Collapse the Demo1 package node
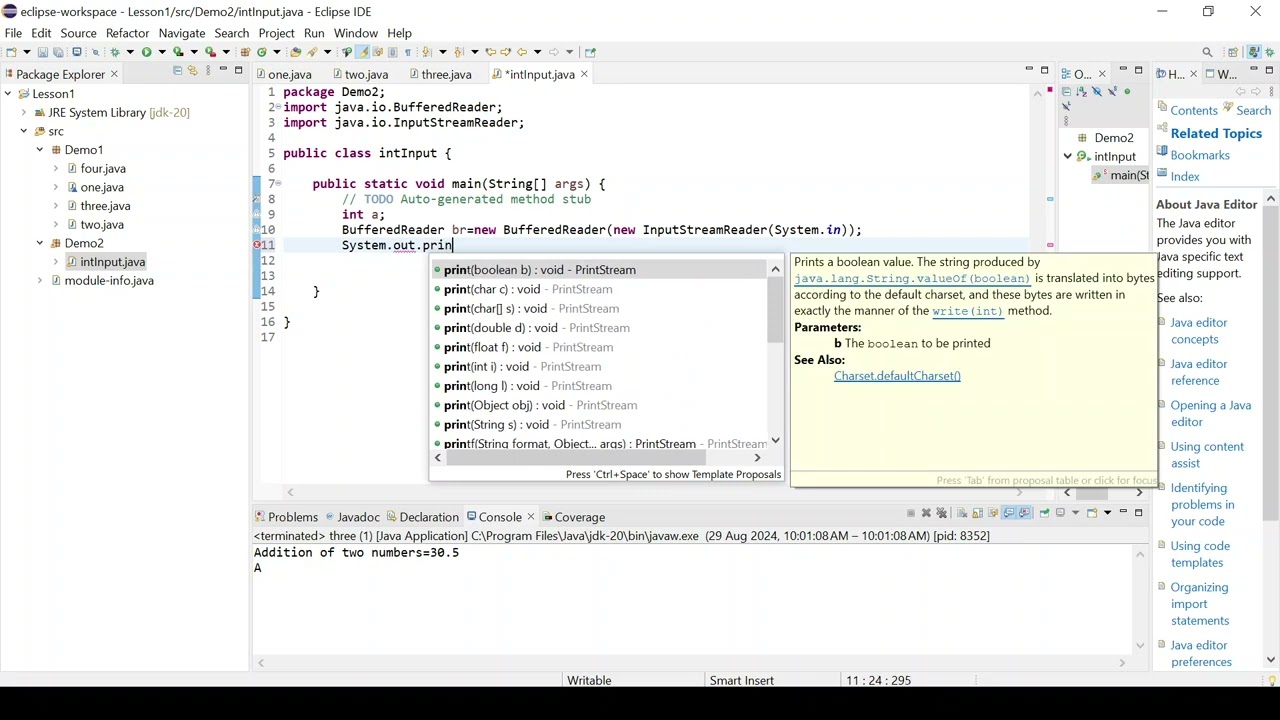Image resolution: width=1280 pixels, height=720 pixels. (40, 150)
